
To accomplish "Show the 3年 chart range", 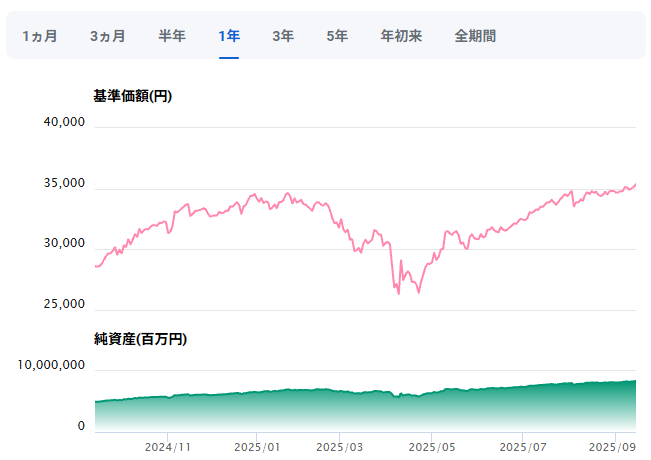I will [x=283, y=36].
